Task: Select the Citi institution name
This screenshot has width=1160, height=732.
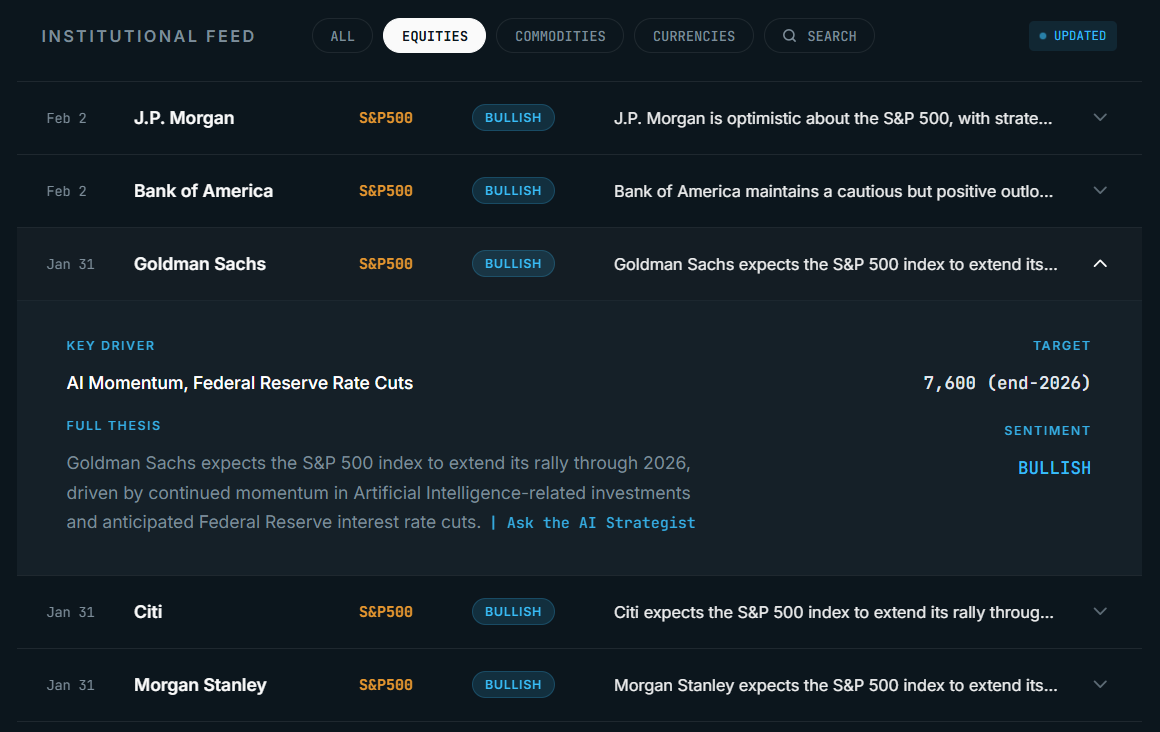Action: click(x=148, y=612)
